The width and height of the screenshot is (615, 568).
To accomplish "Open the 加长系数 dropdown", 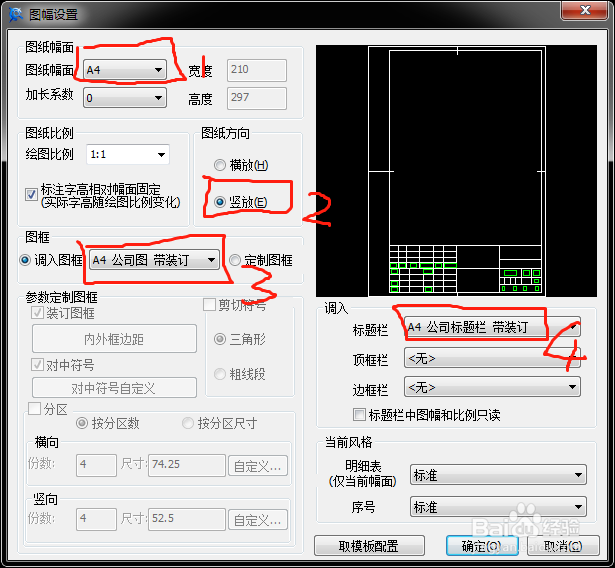I will tap(125, 97).
